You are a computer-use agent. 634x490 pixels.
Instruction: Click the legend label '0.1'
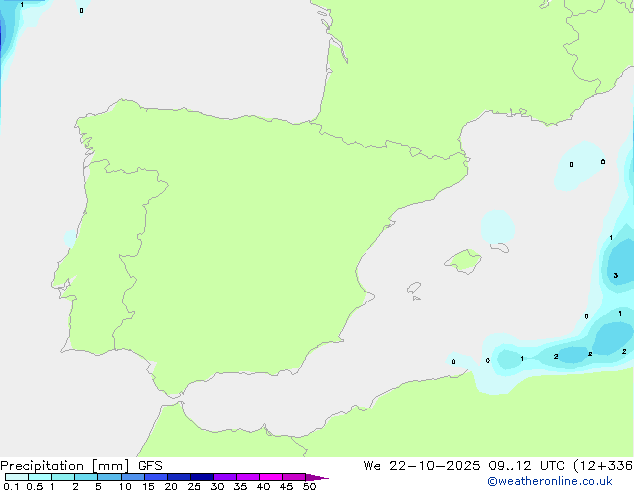tap(11, 486)
